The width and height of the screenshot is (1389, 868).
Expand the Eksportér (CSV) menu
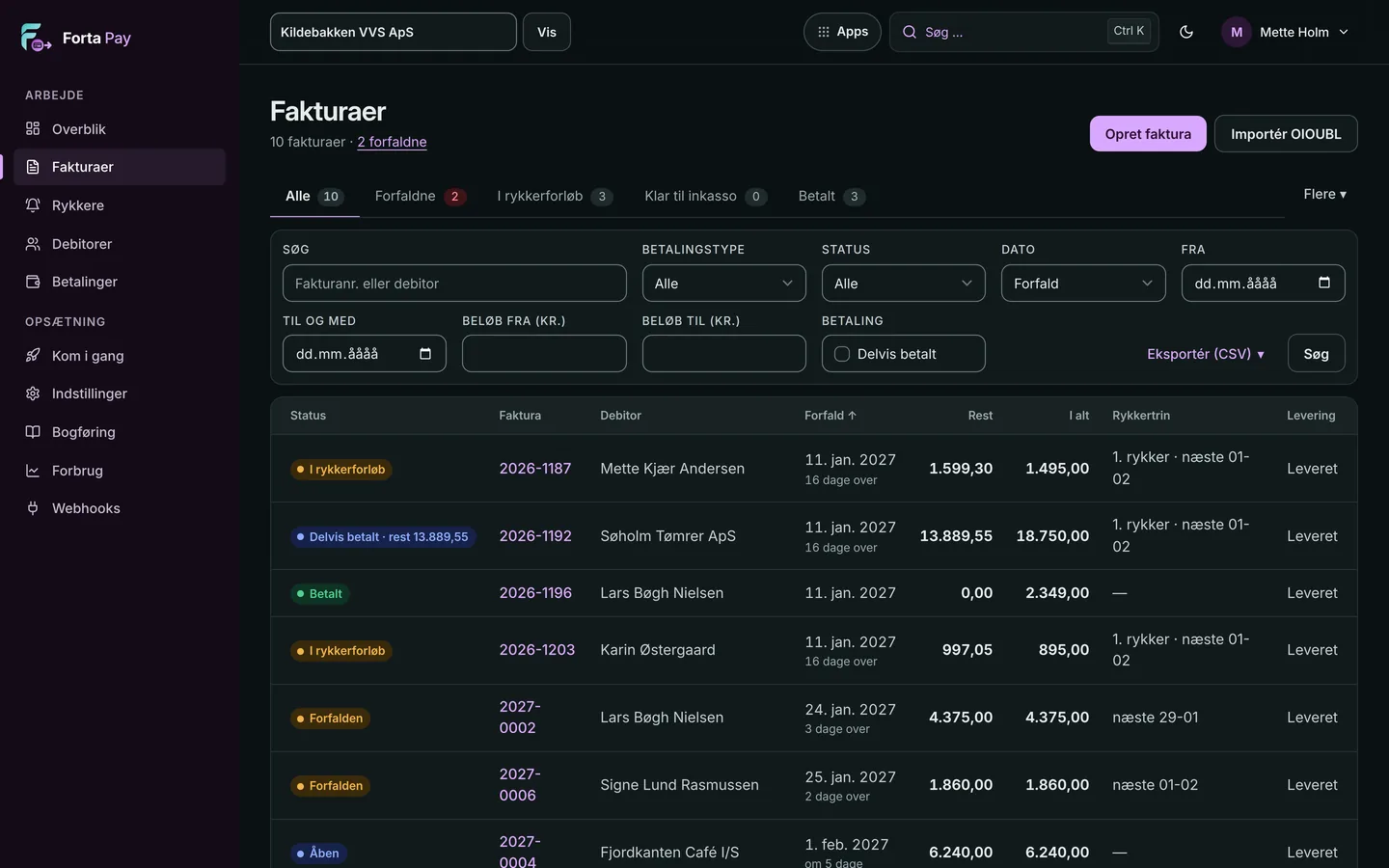tap(1206, 354)
